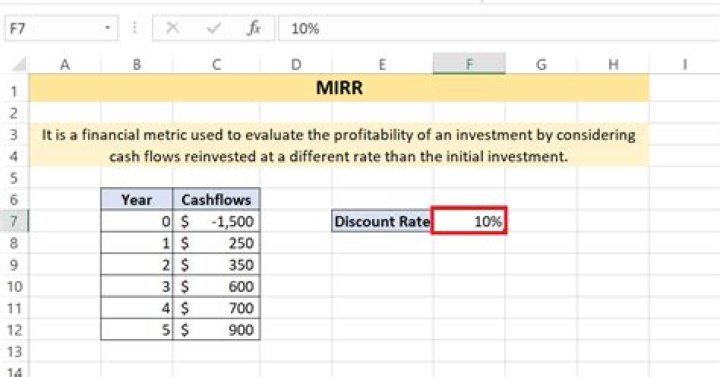Viewport: 720px width, 377px height.
Task: Click the 900 cashflow cell
Action: tap(216, 330)
